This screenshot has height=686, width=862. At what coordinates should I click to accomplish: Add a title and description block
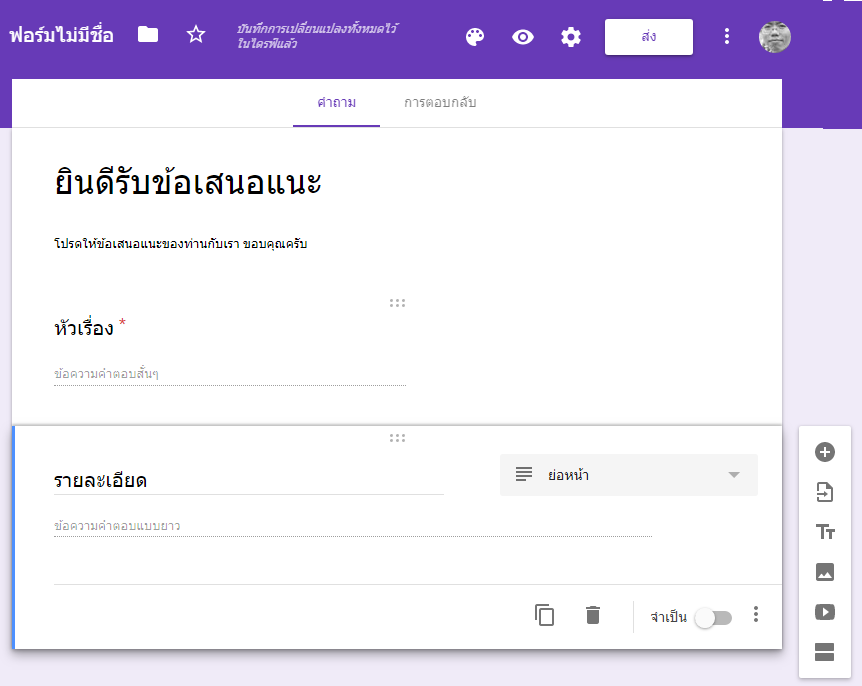[825, 532]
